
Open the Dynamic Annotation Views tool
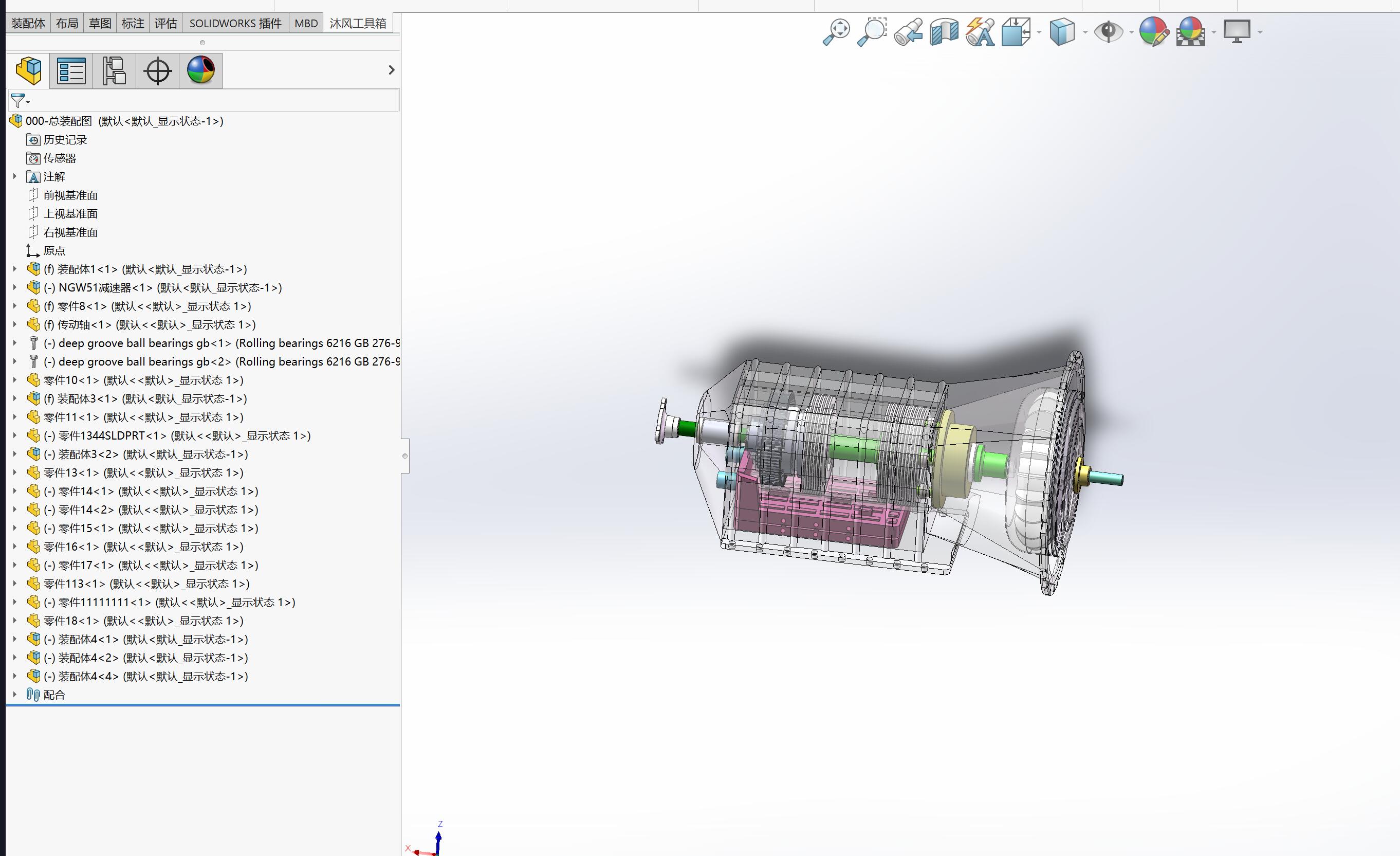point(980,32)
